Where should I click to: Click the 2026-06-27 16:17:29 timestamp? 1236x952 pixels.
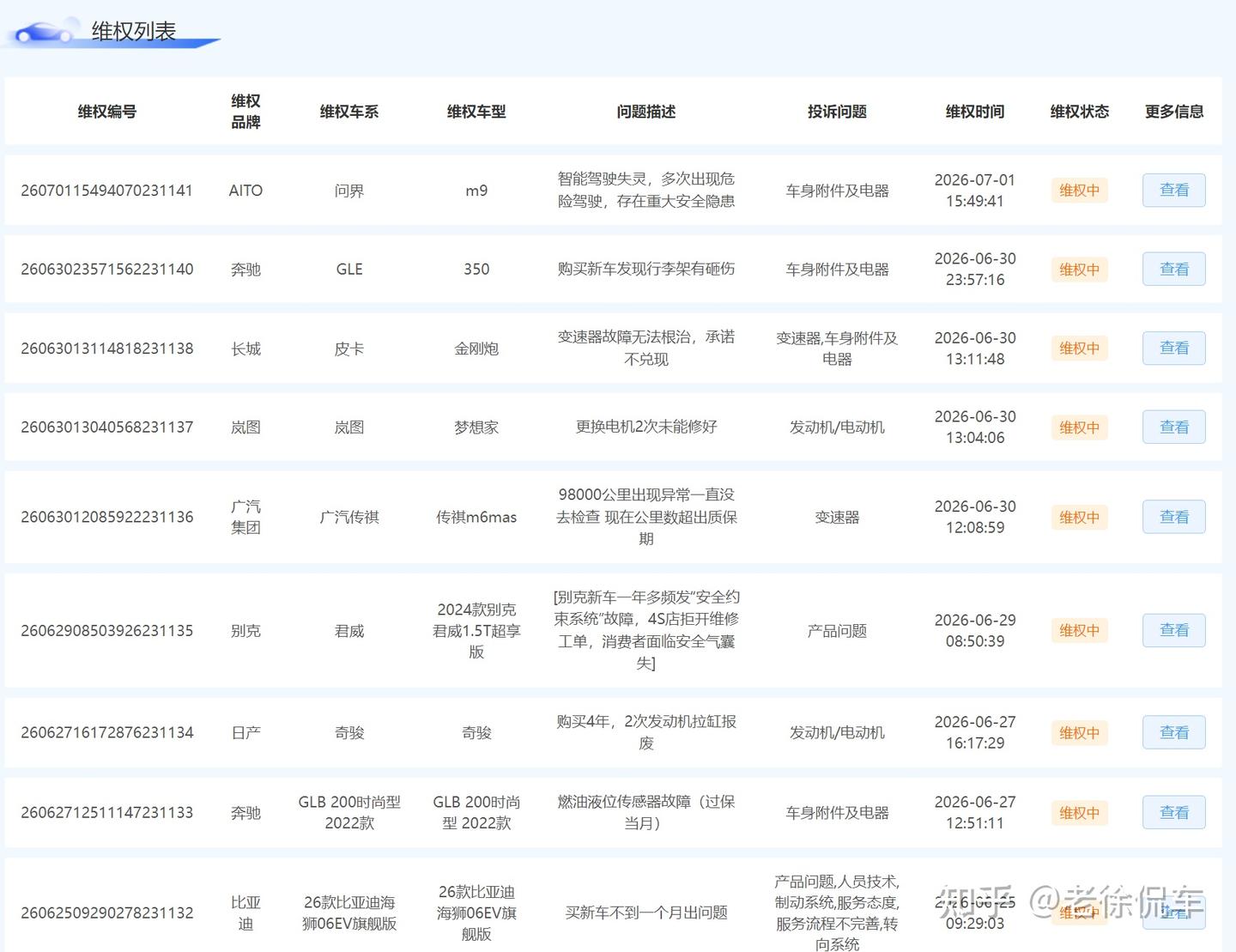click(975, 733)
